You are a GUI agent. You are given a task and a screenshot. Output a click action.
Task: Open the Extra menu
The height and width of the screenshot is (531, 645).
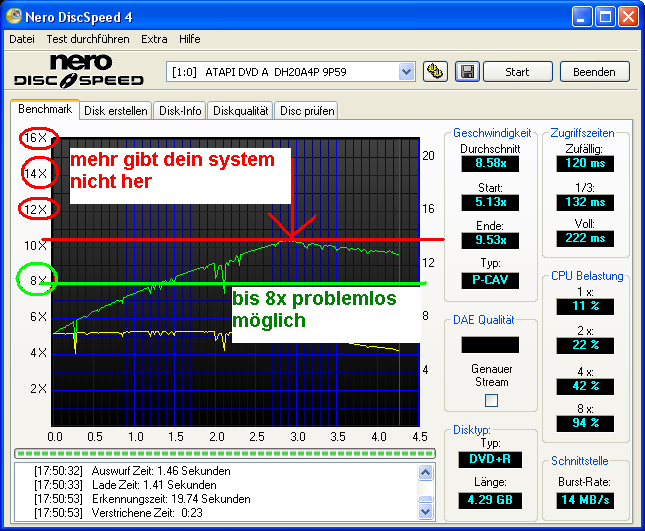click(x=154, y=39)
